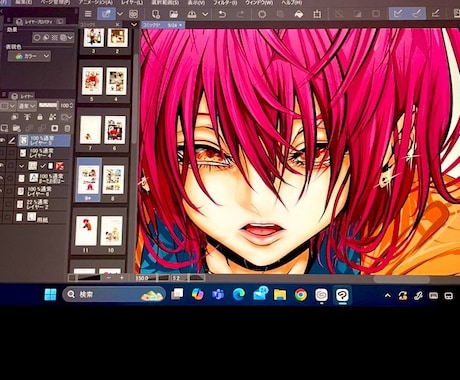Close the コミック page manager tab
The width and height of the screenshot is (460, 380).
(117, 24)
